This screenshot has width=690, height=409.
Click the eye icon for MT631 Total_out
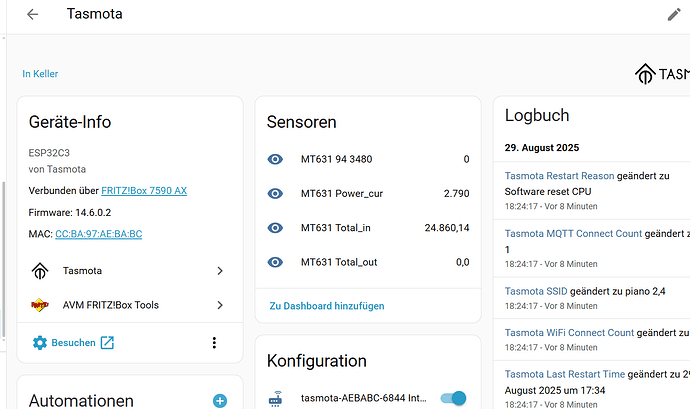[x=276, y=262]
